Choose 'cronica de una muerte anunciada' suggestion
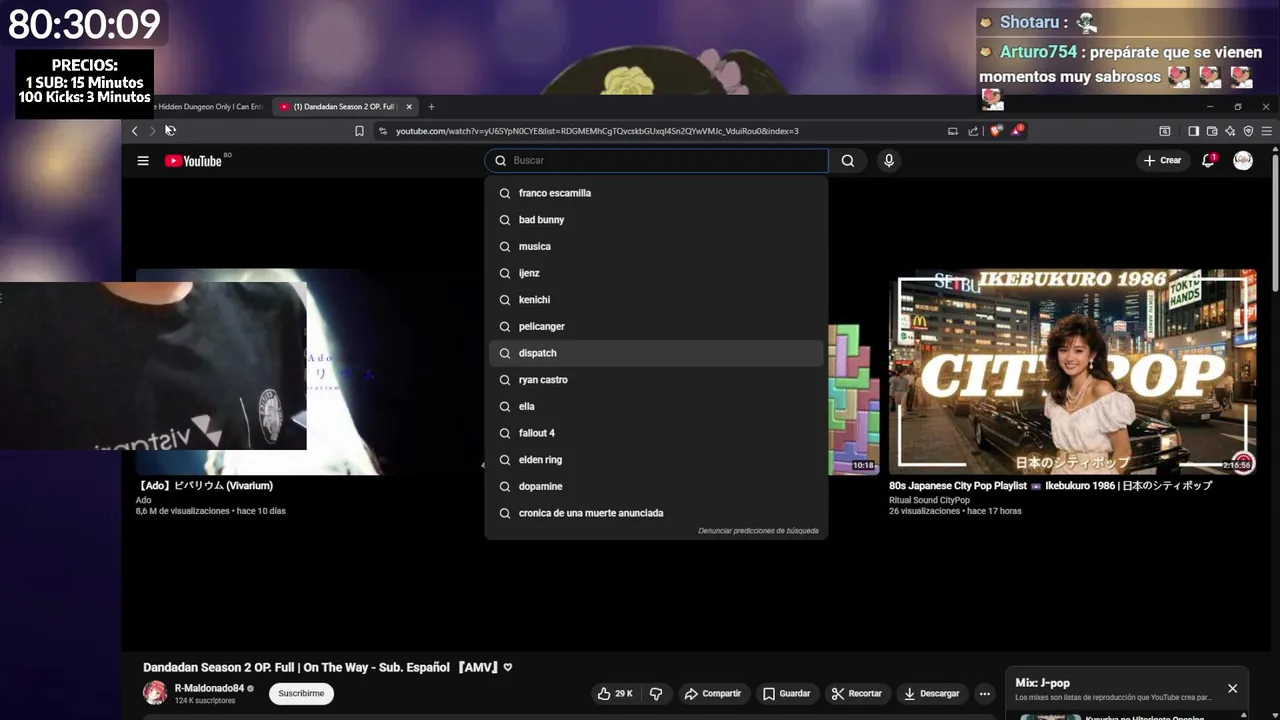1280x720 pixels. pyautogui.click(x=656, y=513)
